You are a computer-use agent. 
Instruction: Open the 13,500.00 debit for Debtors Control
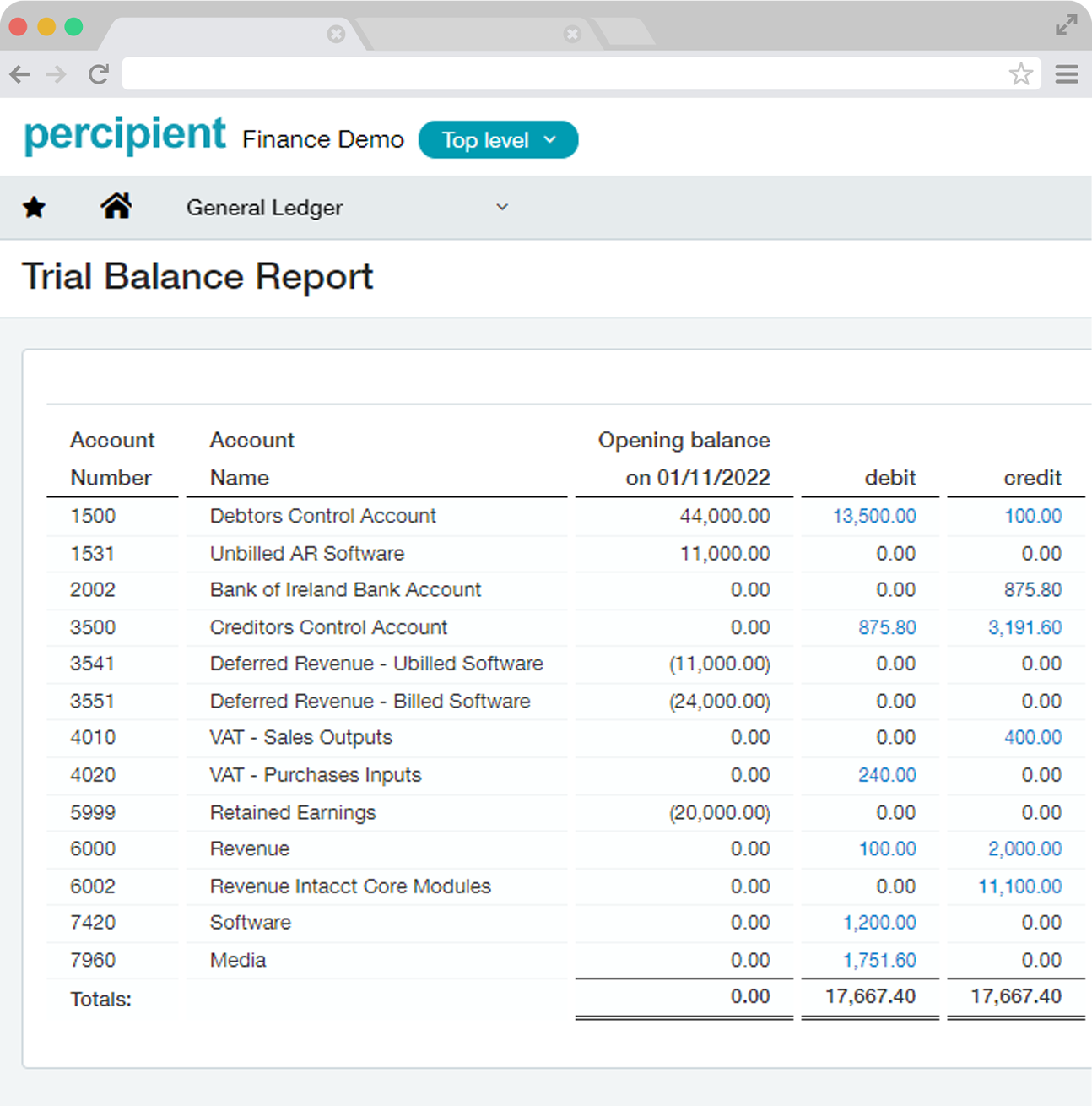(874, 516)
